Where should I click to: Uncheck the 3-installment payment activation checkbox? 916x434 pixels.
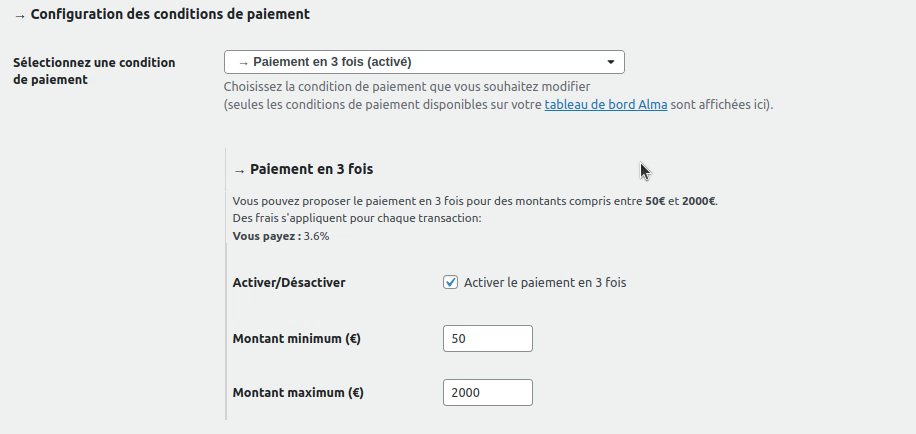point(450,283)
